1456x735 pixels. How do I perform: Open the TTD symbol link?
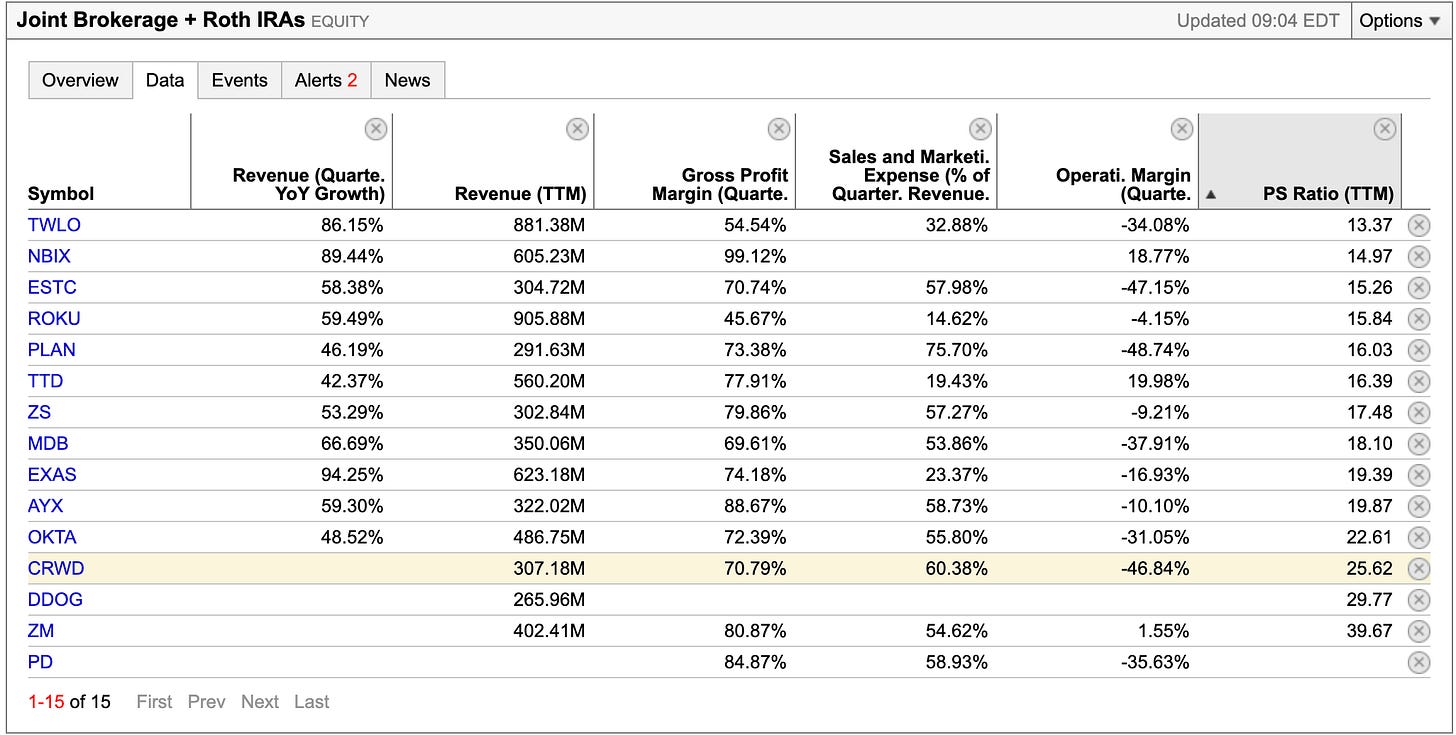coord(45,381)
